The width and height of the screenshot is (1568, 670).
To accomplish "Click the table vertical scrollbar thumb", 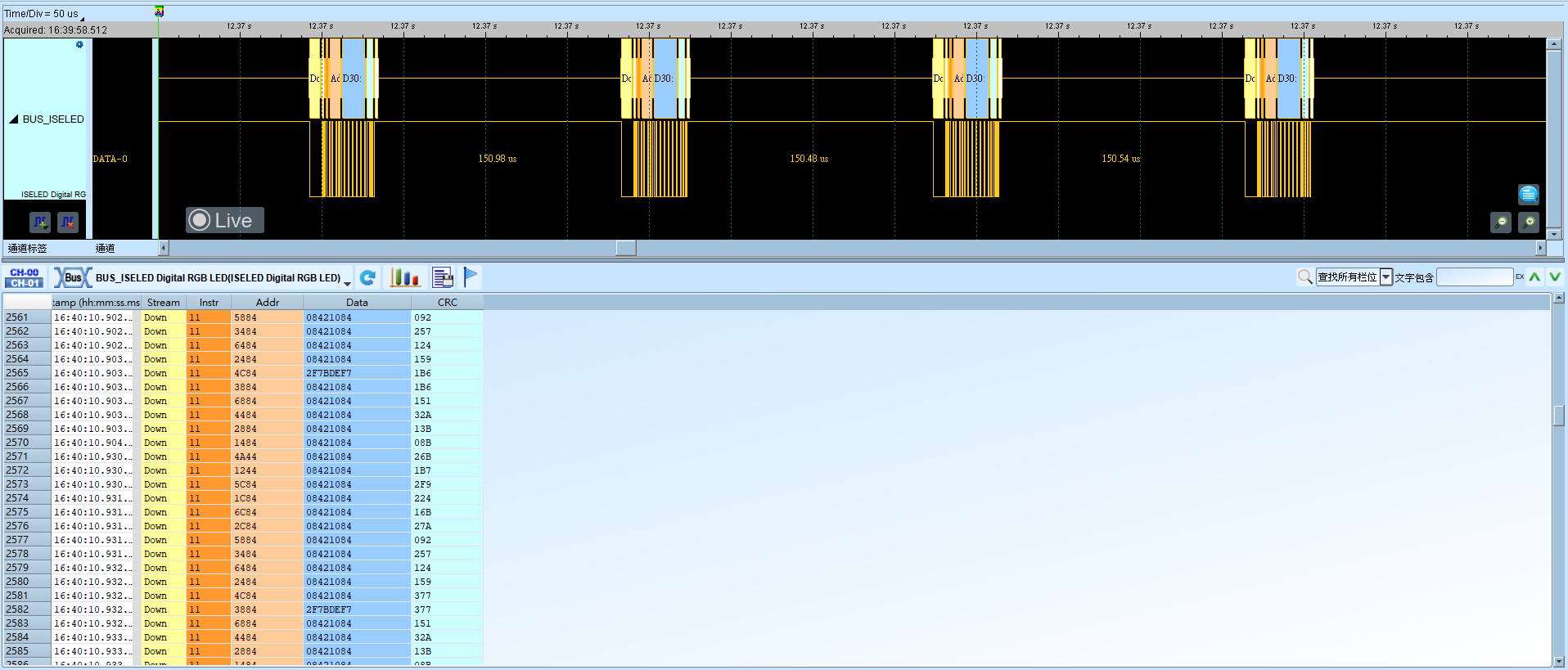I will 1559,416.
